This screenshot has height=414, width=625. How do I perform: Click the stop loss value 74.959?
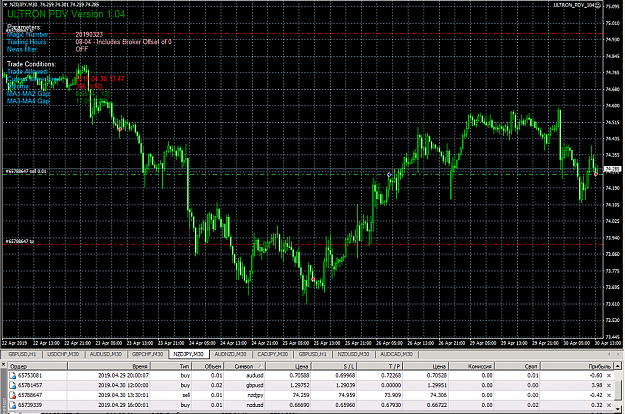tap(347, 395)
